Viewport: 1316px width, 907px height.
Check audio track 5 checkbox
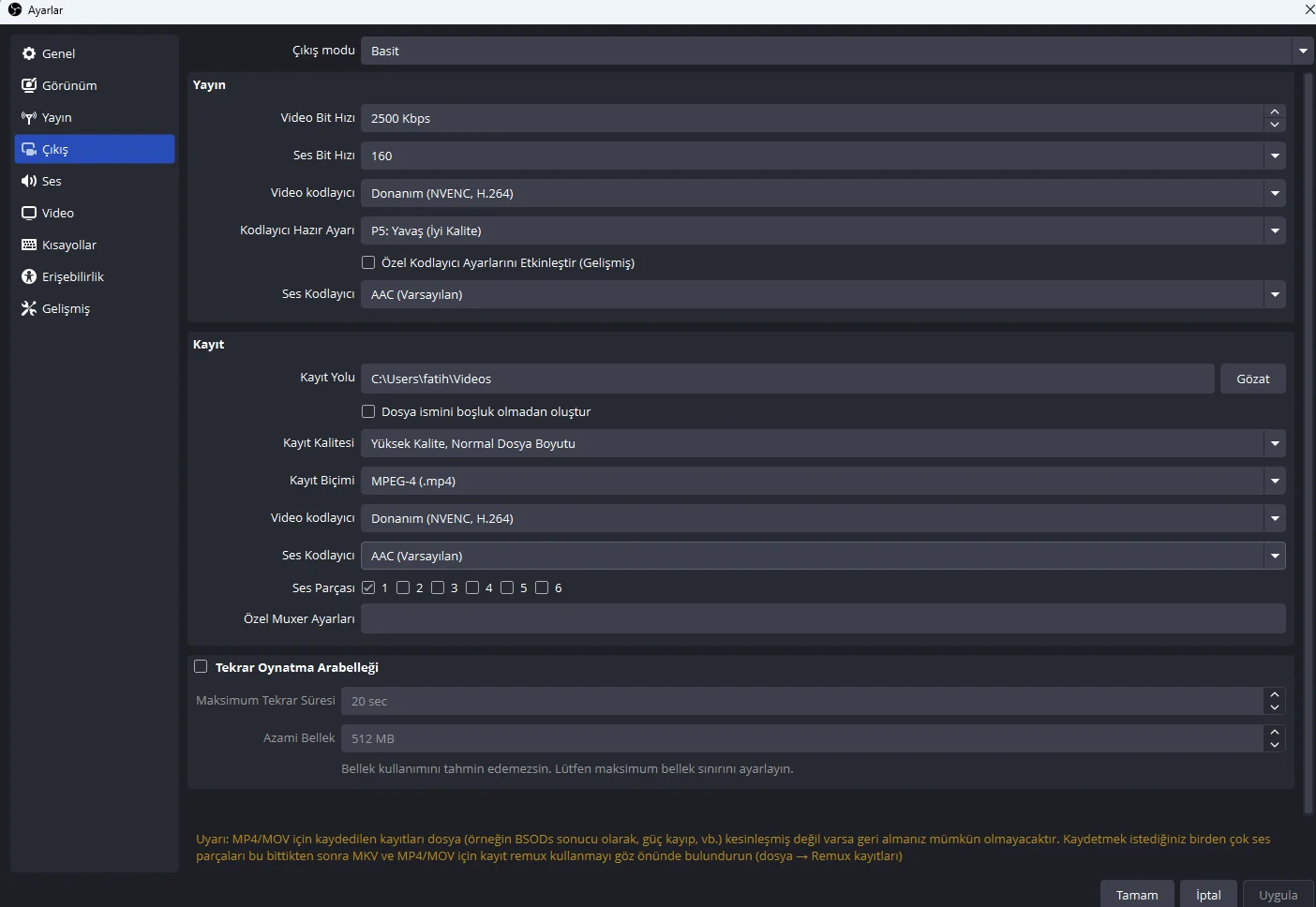click(x=507, y=587)
